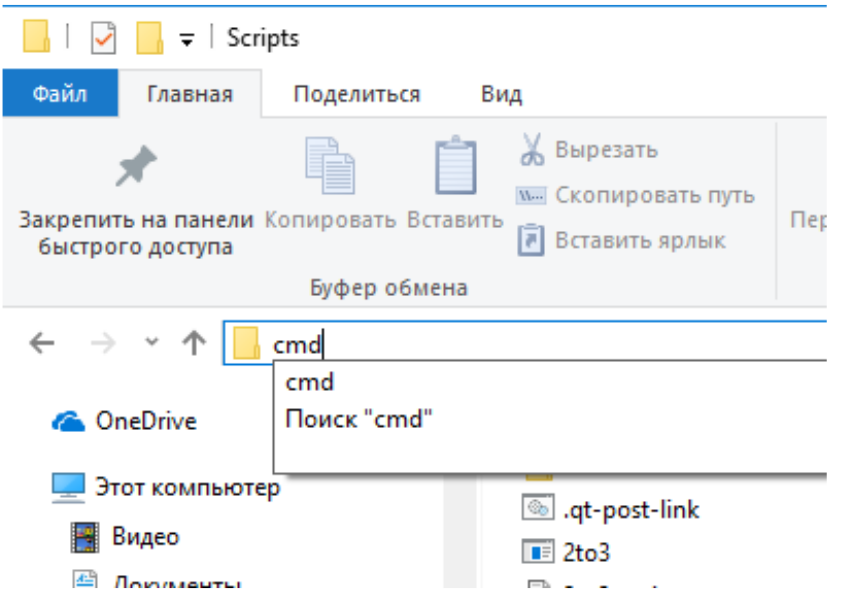
Task: Select the Главная ribbon tab
Action: 189,95
